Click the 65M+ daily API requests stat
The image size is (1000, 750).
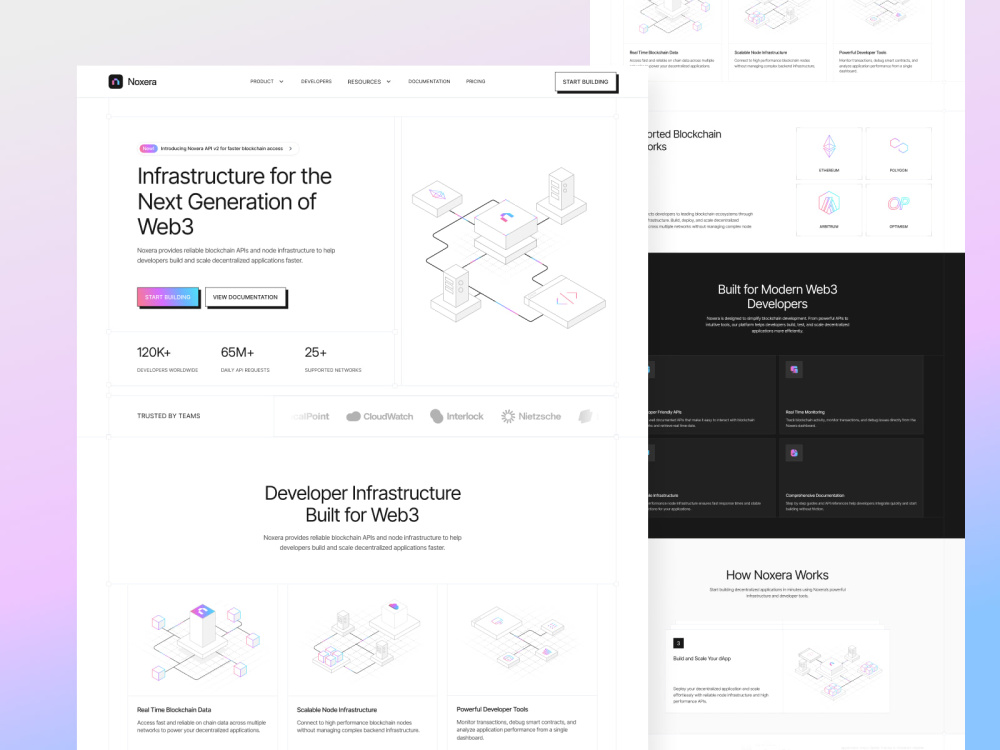pos(245,360)
